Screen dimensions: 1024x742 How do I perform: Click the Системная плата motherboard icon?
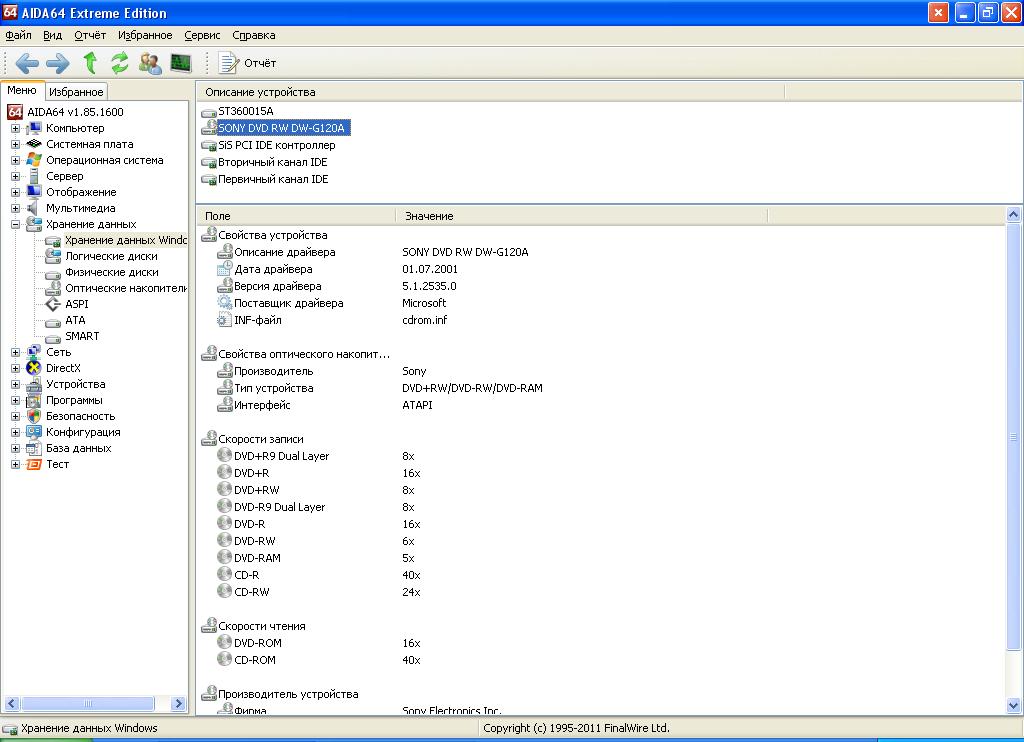(34, 144)
